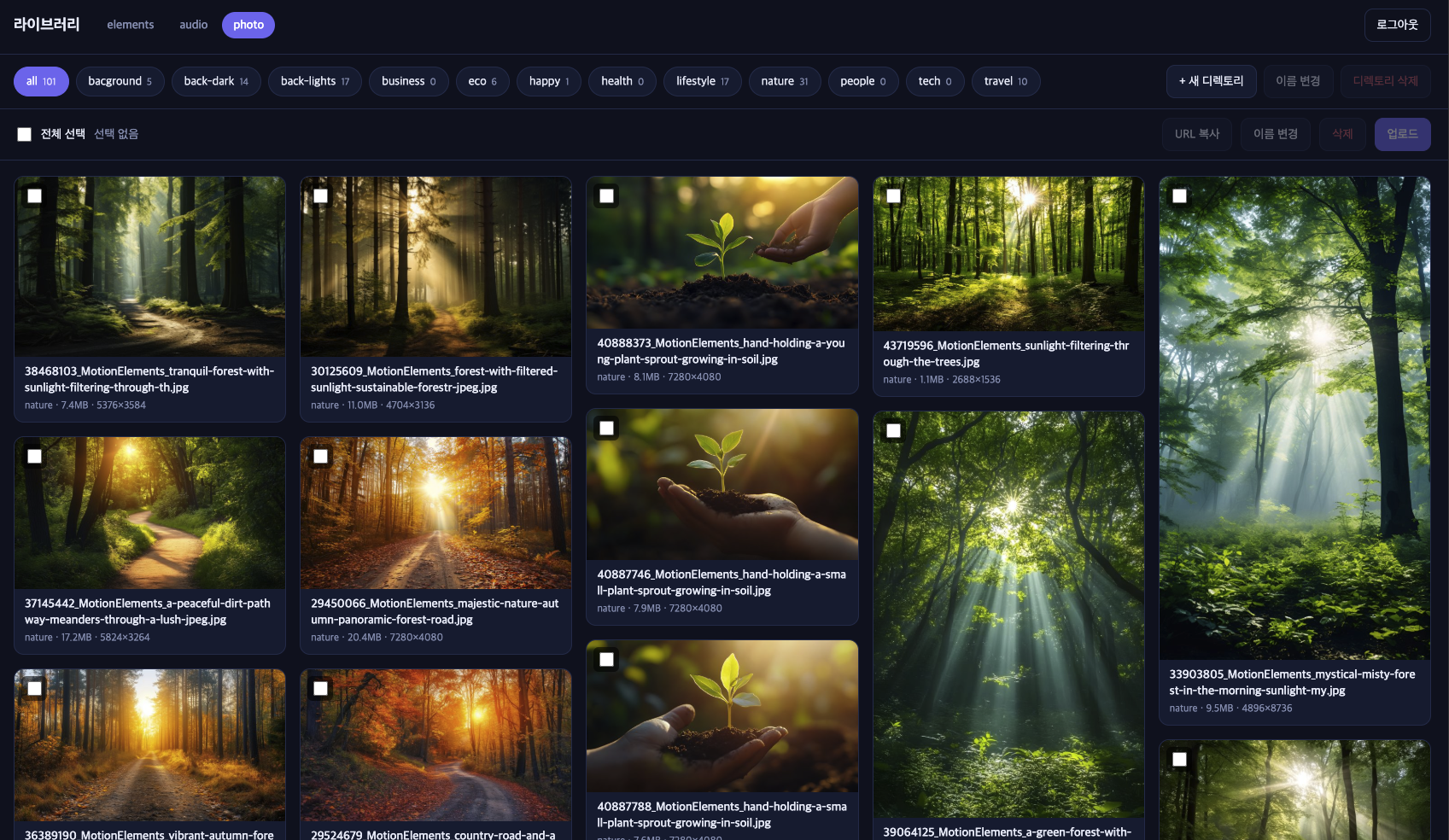
Task: Filter by back-lights category chip
Action: pyautogui.click(x=315, y=81)
